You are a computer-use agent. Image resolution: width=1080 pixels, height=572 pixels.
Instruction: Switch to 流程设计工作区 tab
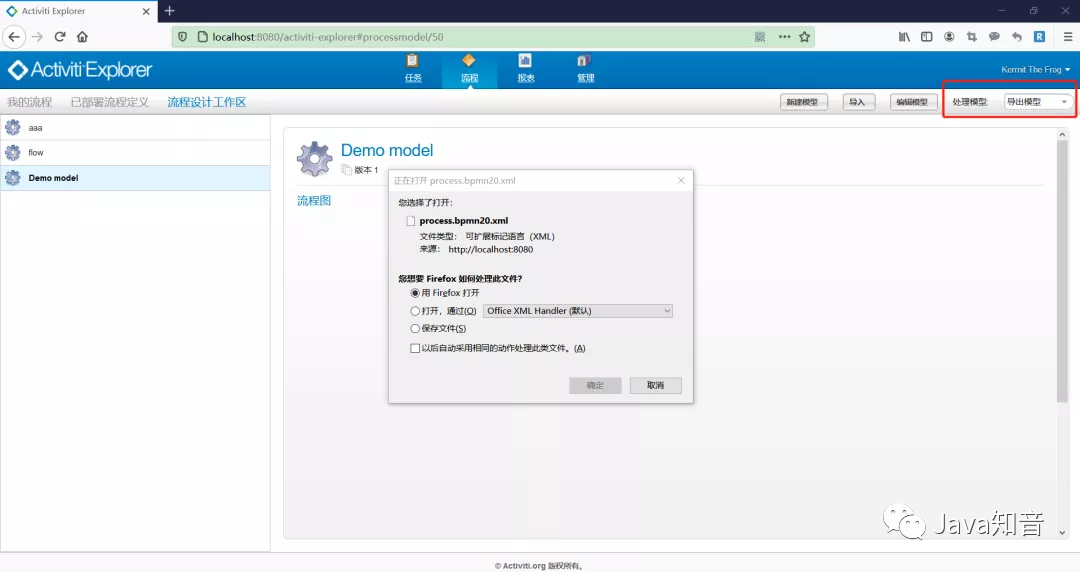tap(207, 102)
